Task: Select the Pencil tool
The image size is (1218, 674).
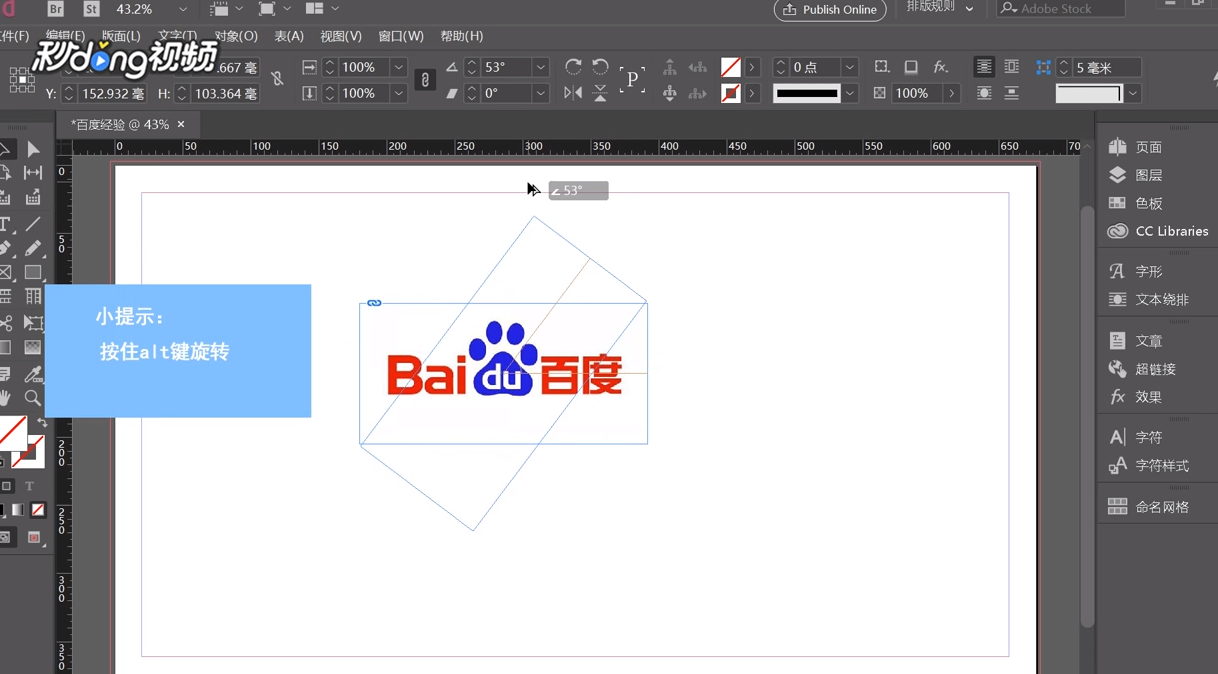Action: tap(33, 248)
